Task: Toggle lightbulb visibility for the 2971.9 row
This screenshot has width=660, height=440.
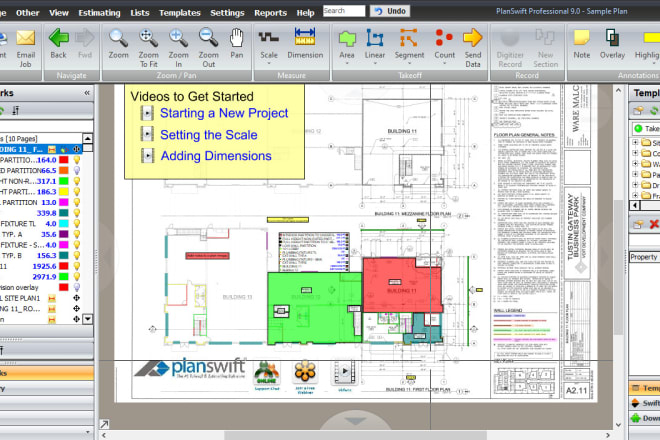Action: pyautogui.click(x=77, y=277)
